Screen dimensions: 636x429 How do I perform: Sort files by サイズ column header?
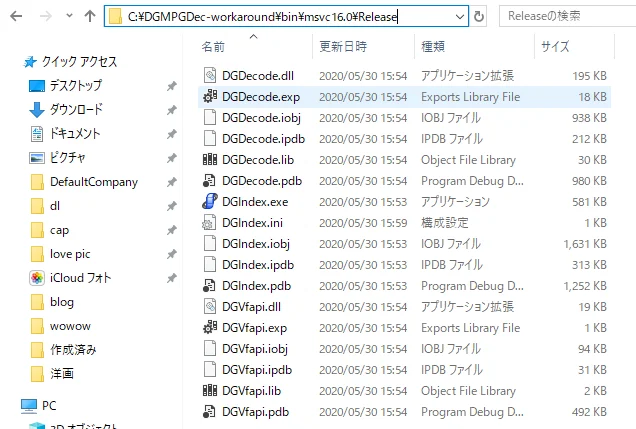[x=555, y=46]
